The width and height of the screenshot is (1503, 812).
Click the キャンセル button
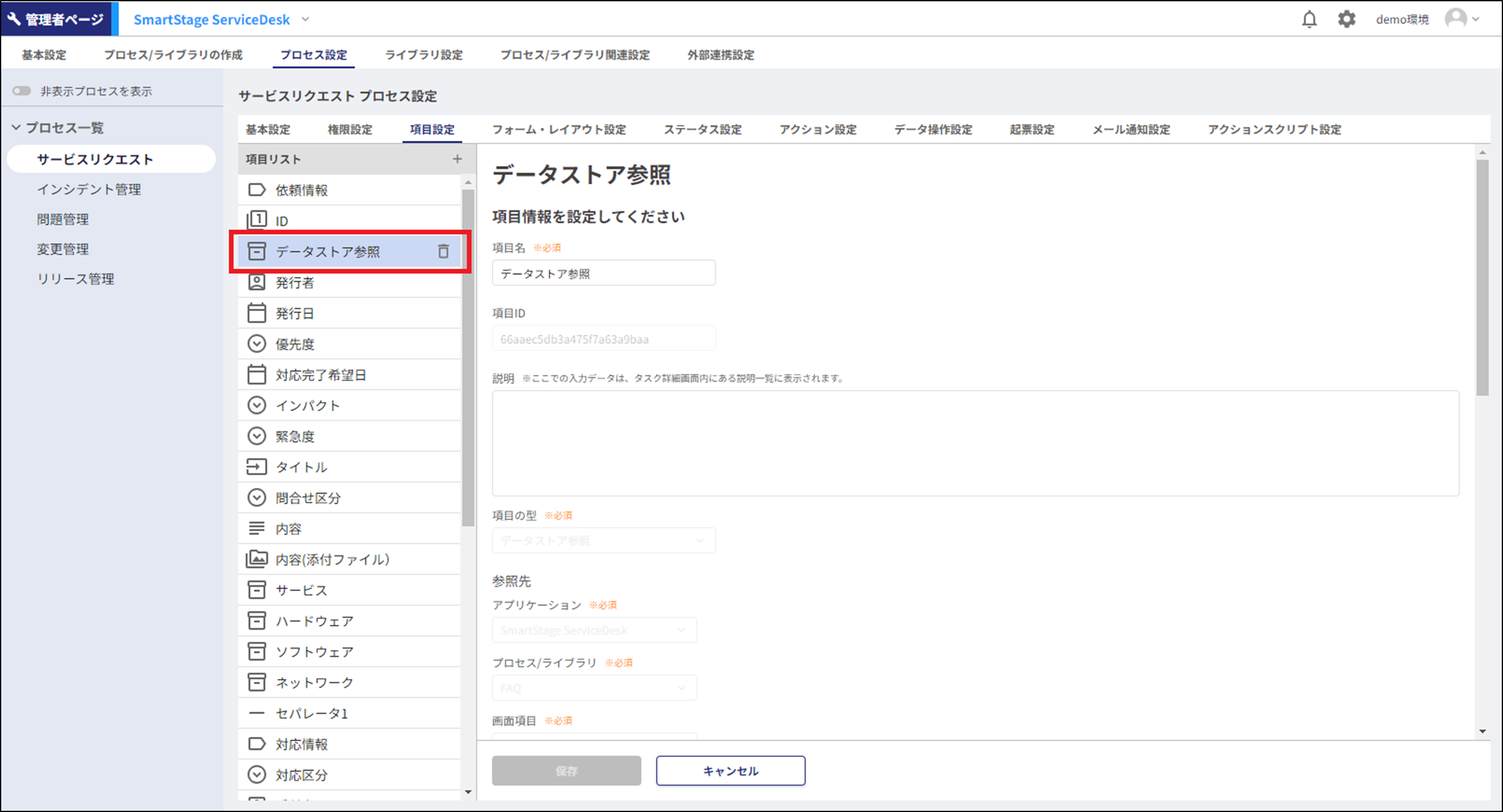click(730, 771)
